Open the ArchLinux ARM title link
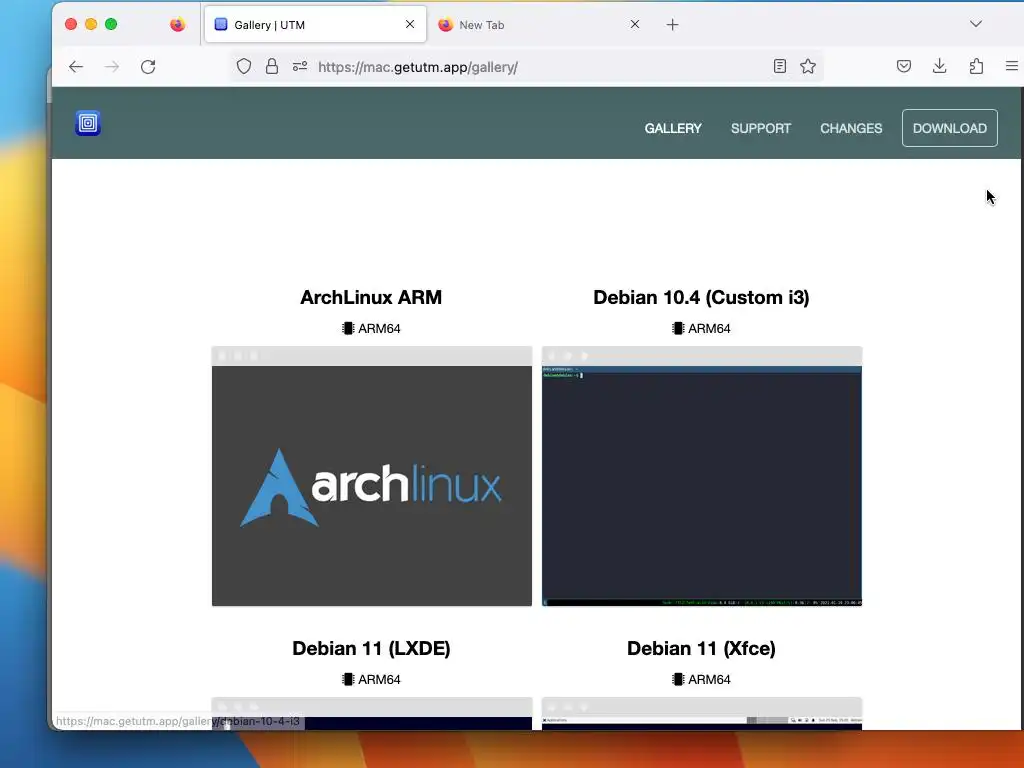Screen dimensions: 1024x768 pos(371,297)
